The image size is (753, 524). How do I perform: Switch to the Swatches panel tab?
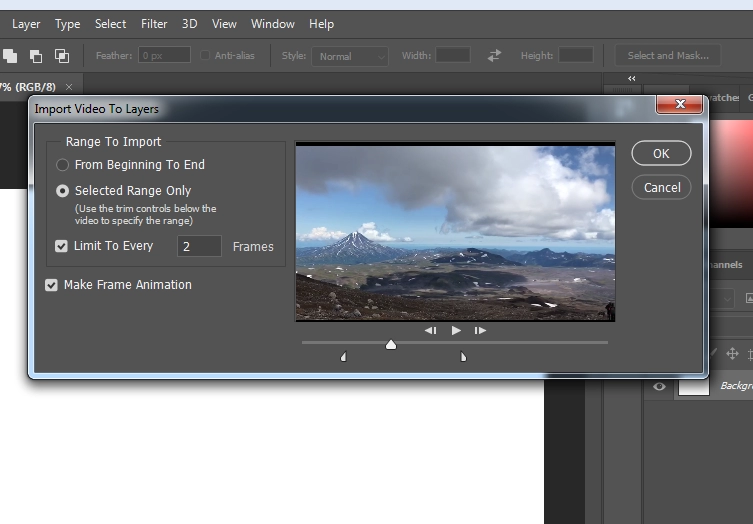(723, 97)
